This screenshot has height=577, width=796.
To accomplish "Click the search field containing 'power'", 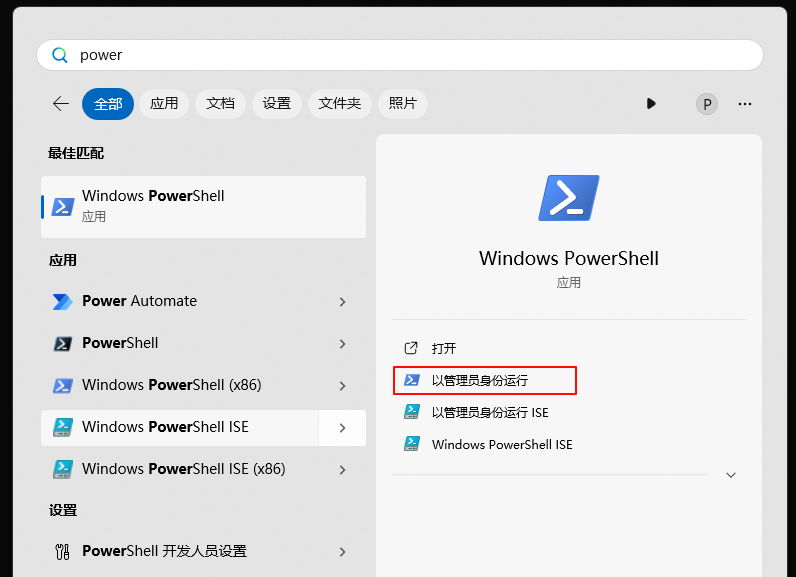I will (400, 55).
